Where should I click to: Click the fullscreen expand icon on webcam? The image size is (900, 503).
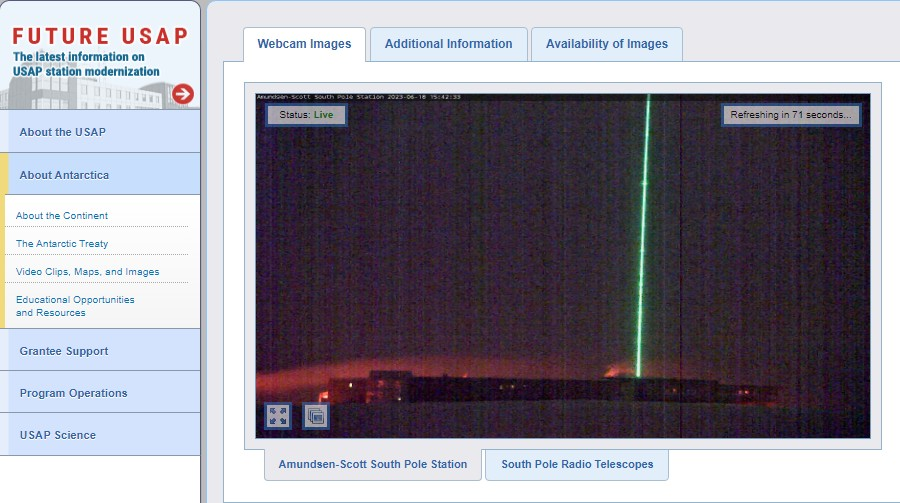click(x=278, y=416)
